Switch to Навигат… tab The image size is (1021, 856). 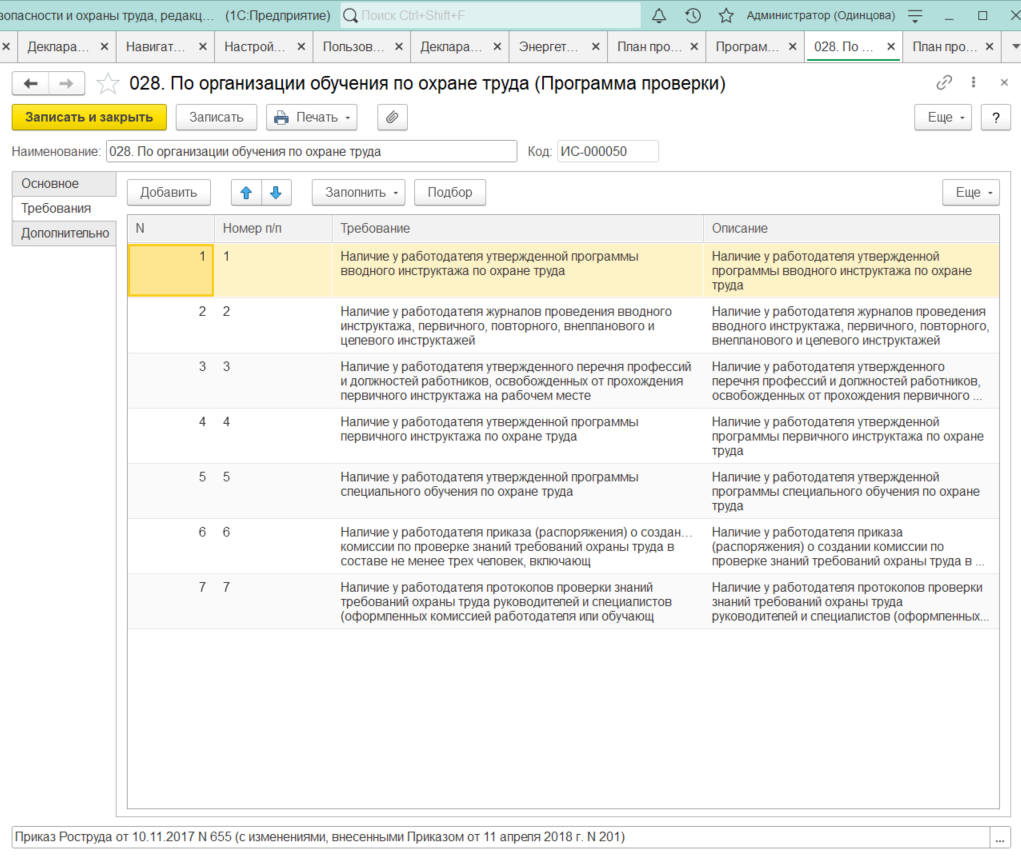155,47
